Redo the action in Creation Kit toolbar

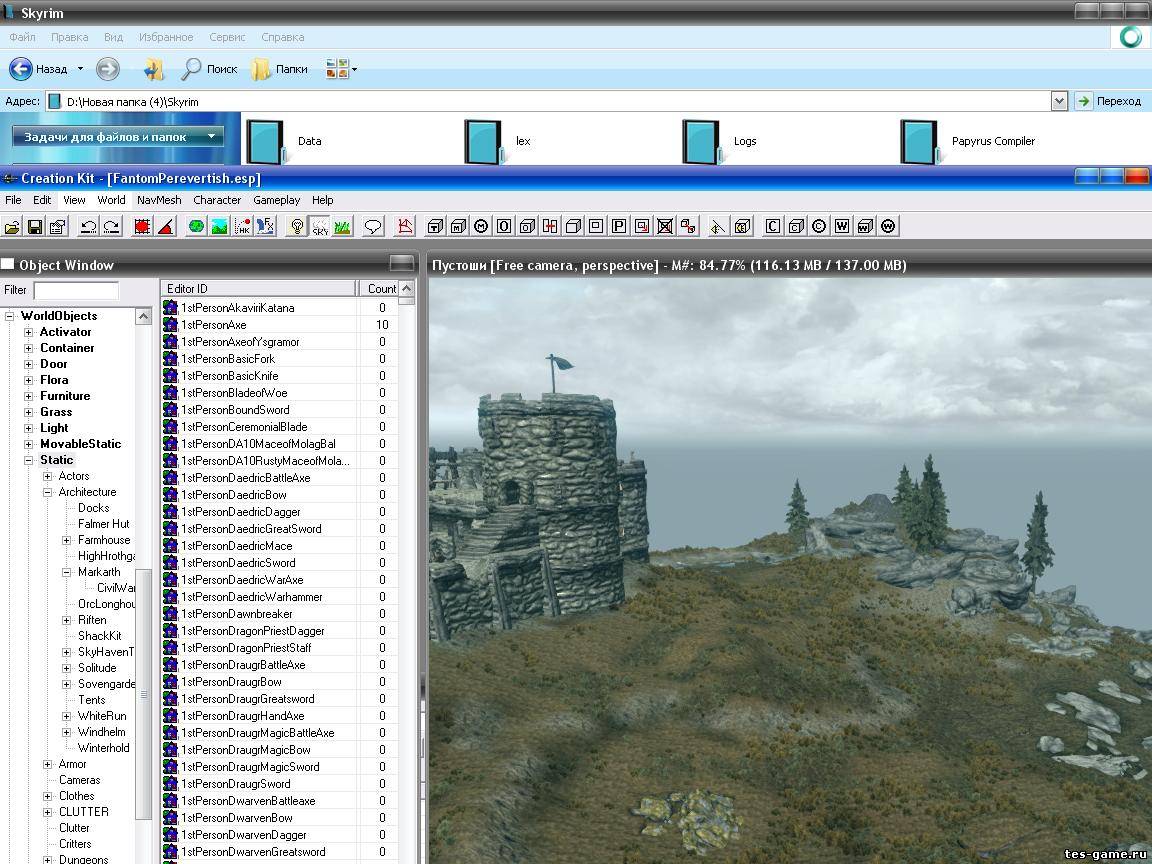[x=112, y=227]
